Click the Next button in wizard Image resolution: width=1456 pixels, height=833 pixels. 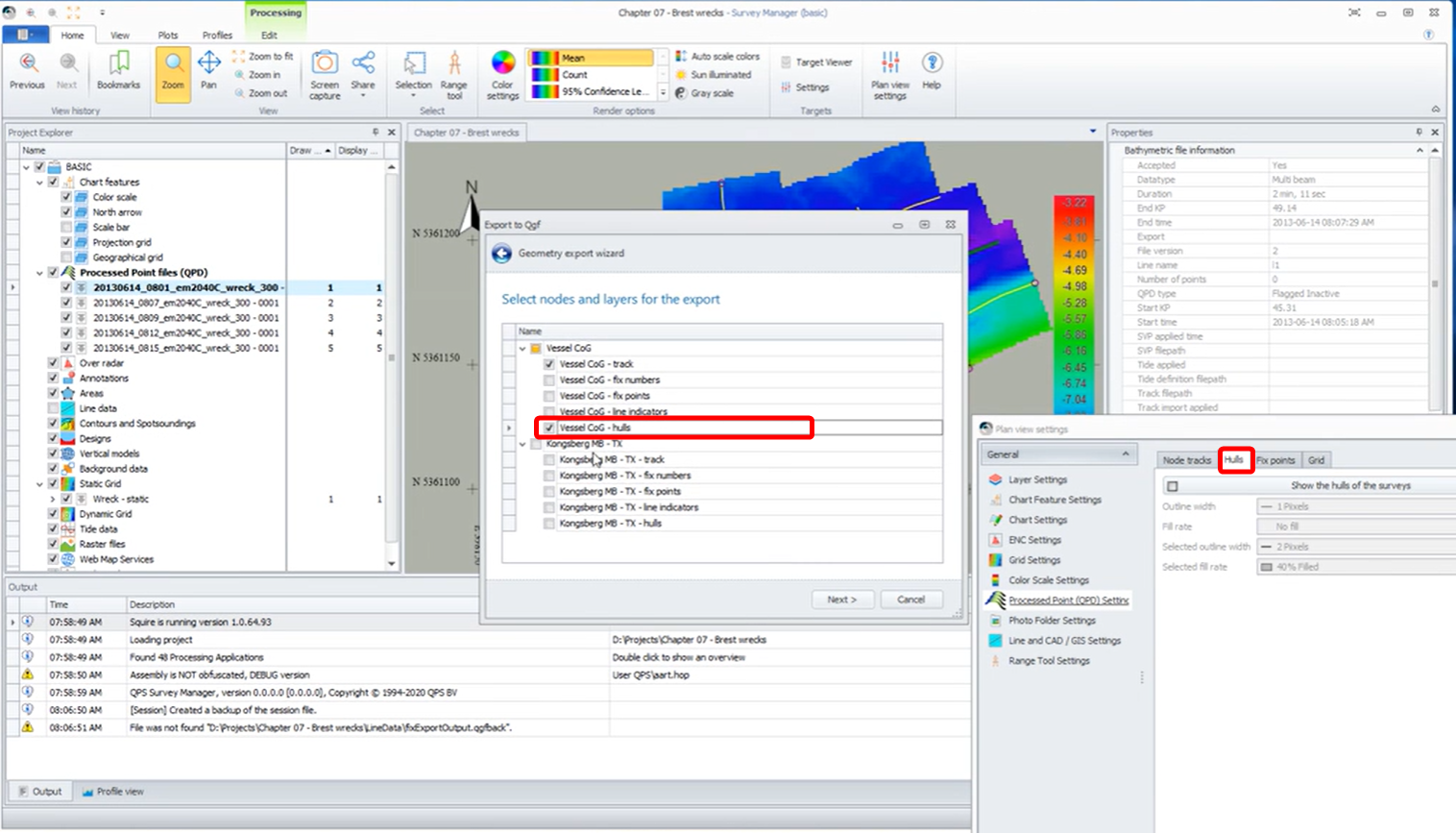841,600
